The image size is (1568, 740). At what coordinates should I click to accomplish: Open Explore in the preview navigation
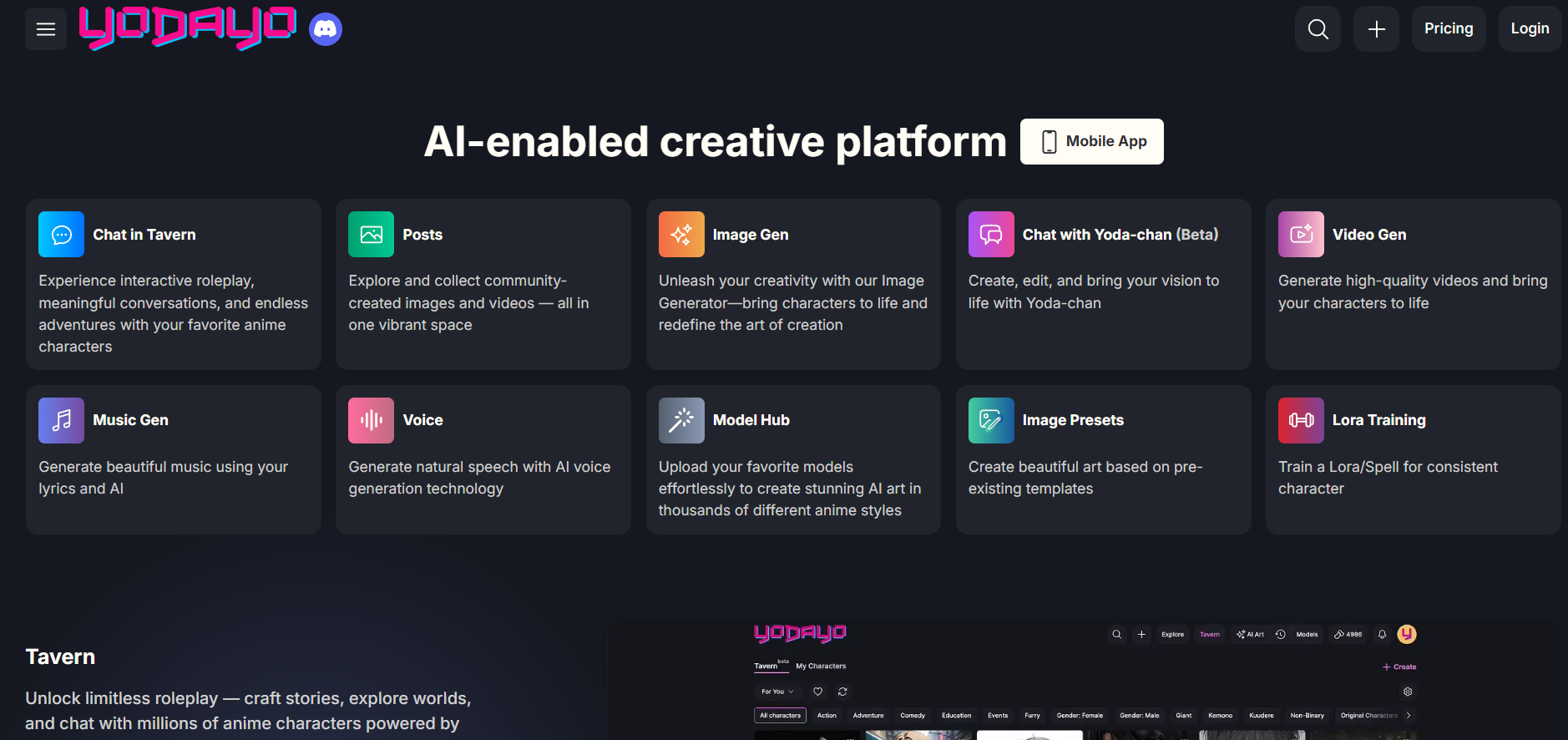click(x=1172, y=635)
